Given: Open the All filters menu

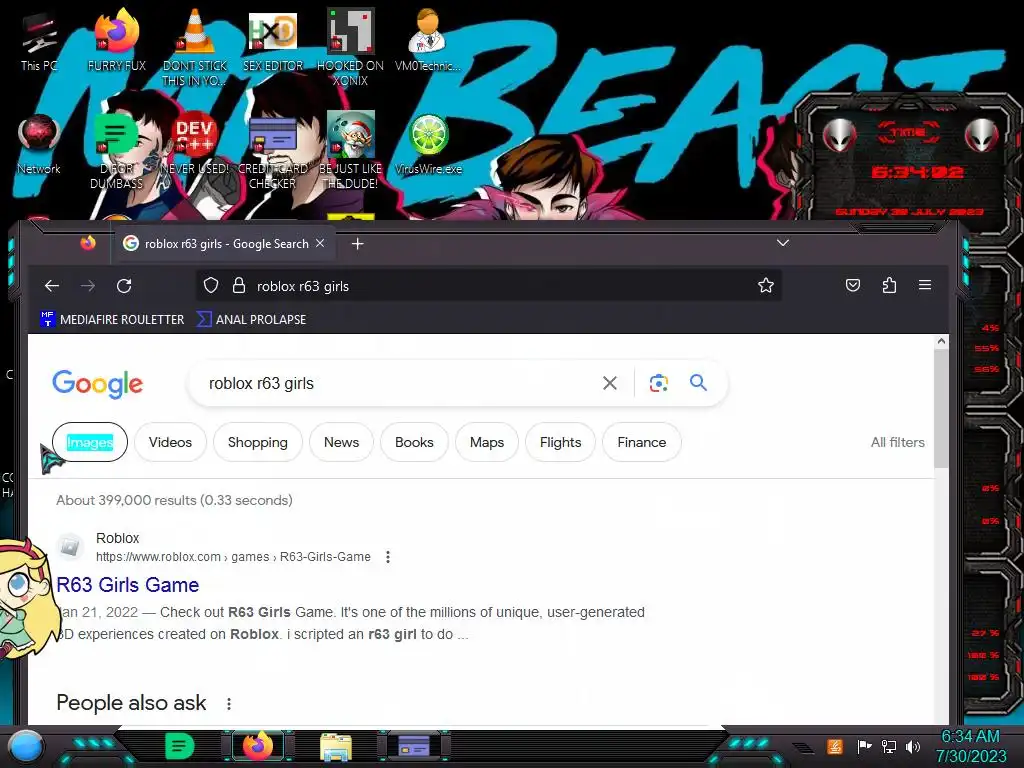Looking at the screenshot, I should pyautogui.click(x=897, y=442).
